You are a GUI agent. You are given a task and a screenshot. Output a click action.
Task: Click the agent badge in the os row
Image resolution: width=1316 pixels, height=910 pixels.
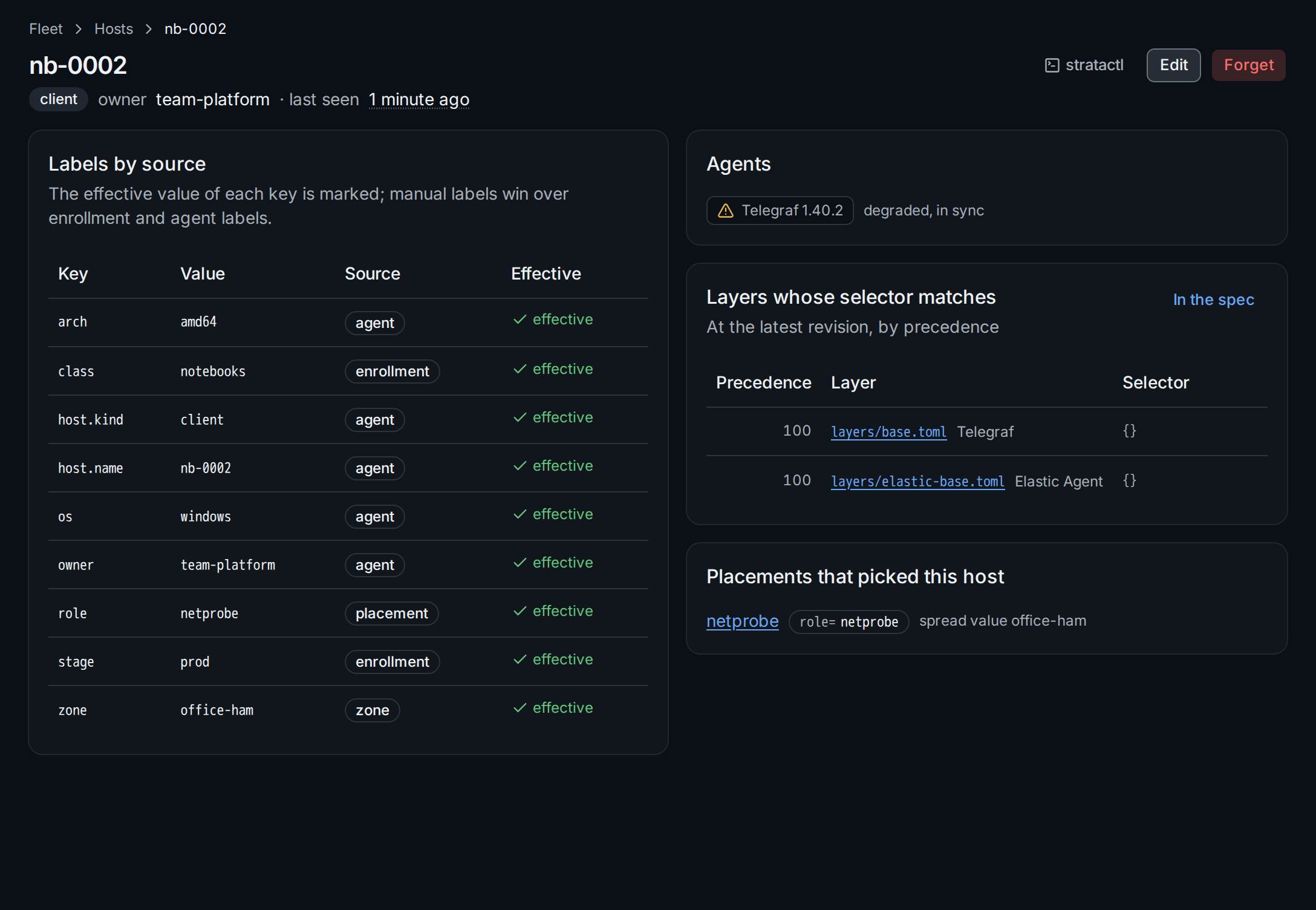click(374, 517)
